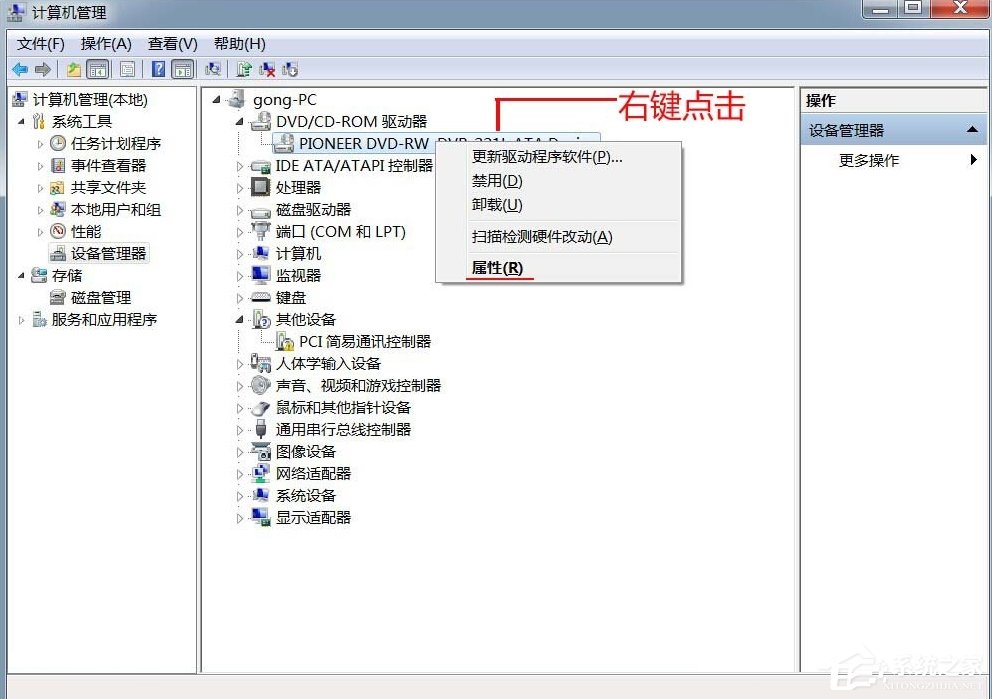Click the Disable device toolbar icon
The height and width of the screenshot is (699, 992).
click(290, 68)
